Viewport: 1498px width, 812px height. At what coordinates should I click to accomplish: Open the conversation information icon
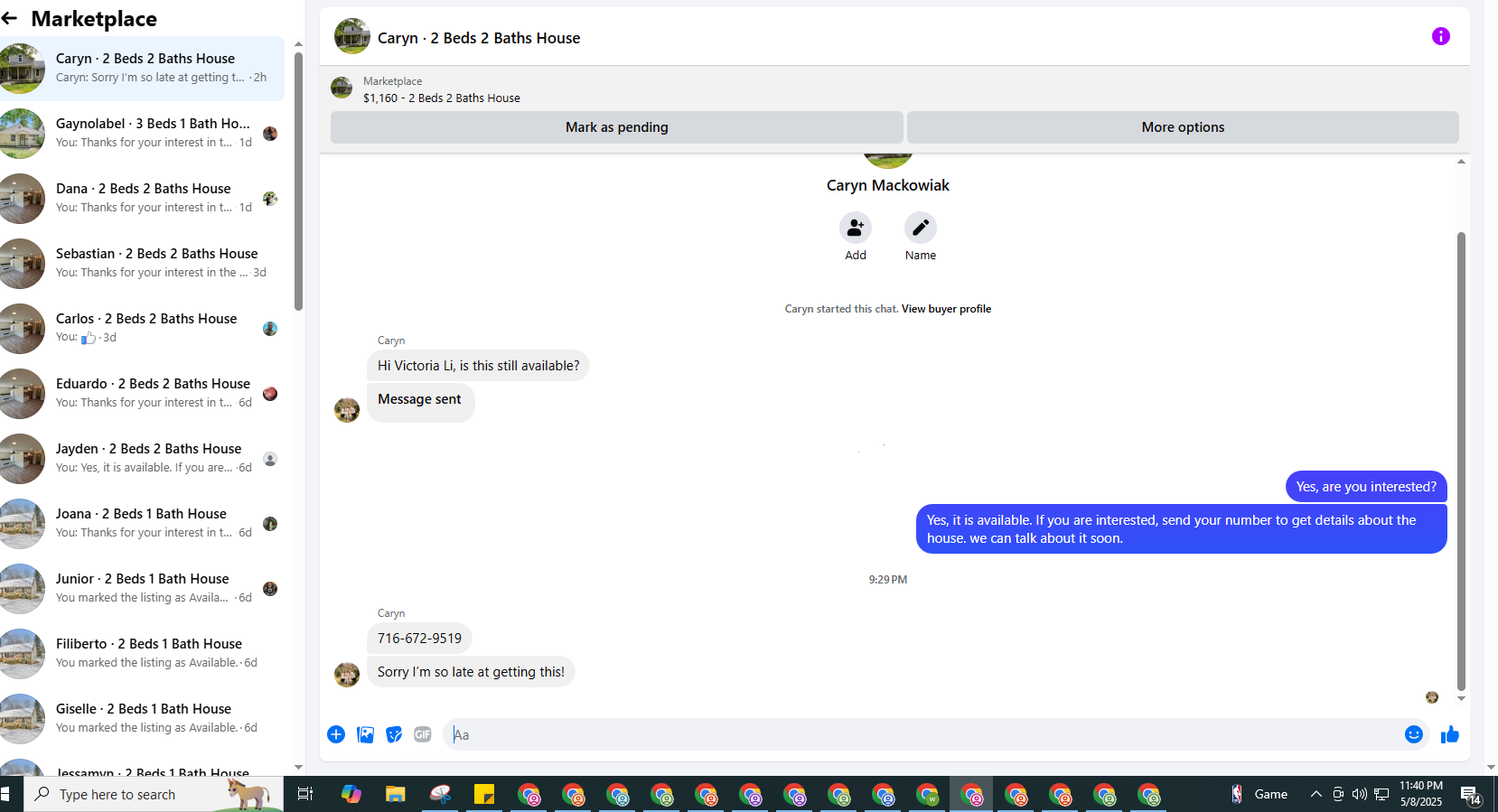pos(1440,36)
